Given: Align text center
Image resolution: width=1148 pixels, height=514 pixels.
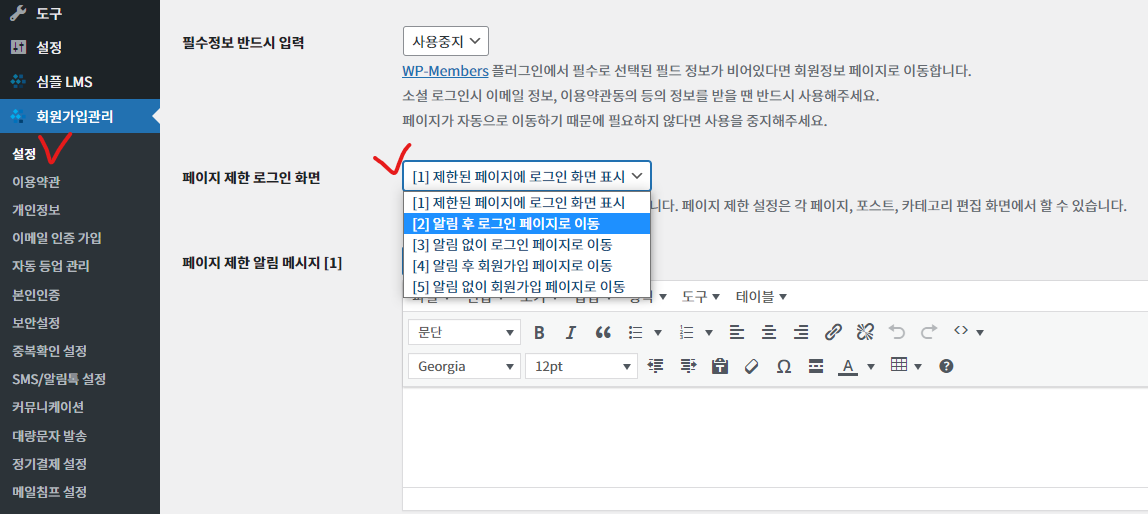Looking at the screenshot, I should point(769,332).
